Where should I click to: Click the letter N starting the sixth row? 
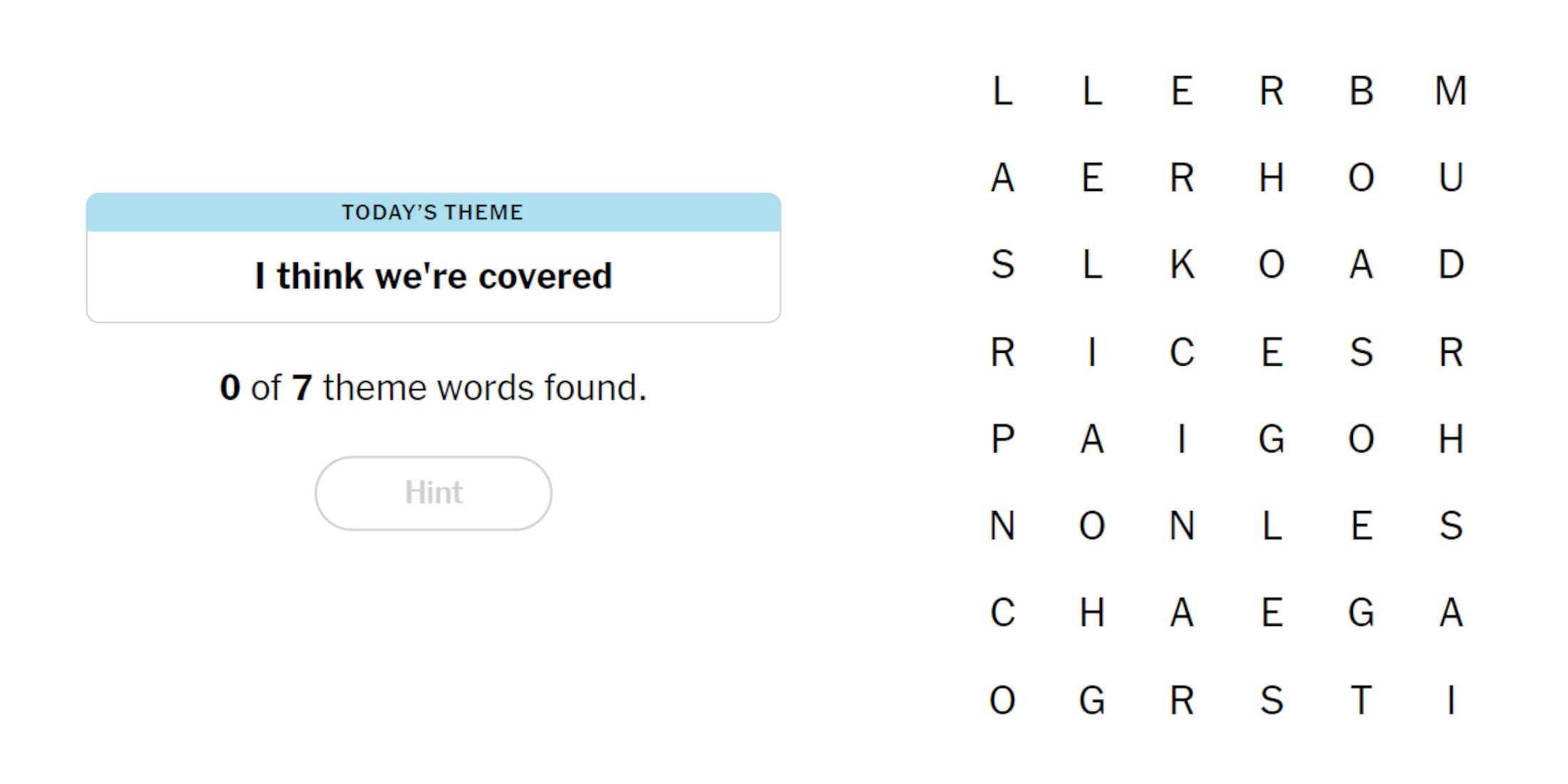[1005, 527]
